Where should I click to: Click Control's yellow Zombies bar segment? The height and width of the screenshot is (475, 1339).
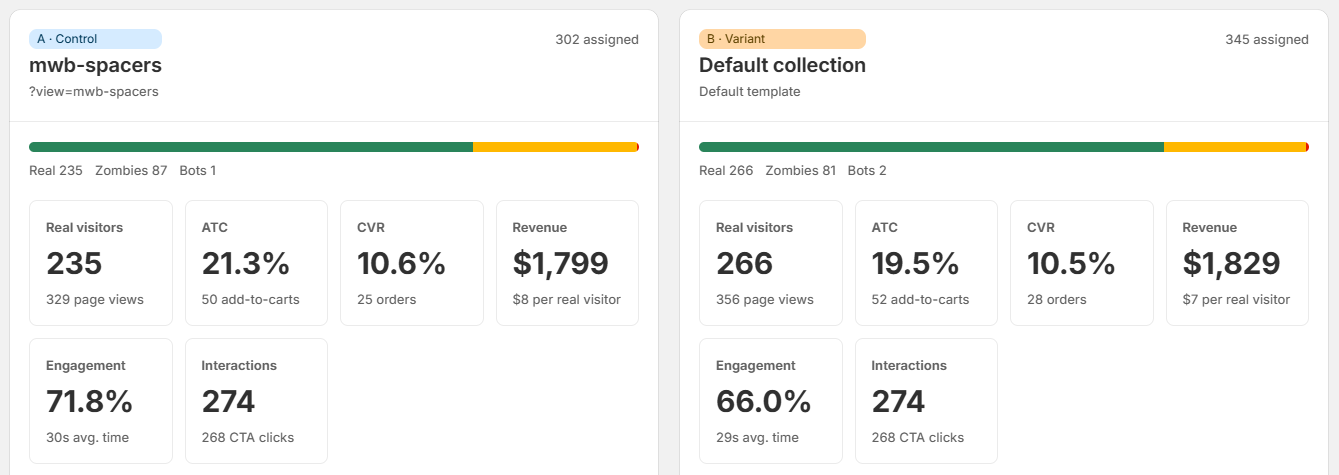(555, 147)
